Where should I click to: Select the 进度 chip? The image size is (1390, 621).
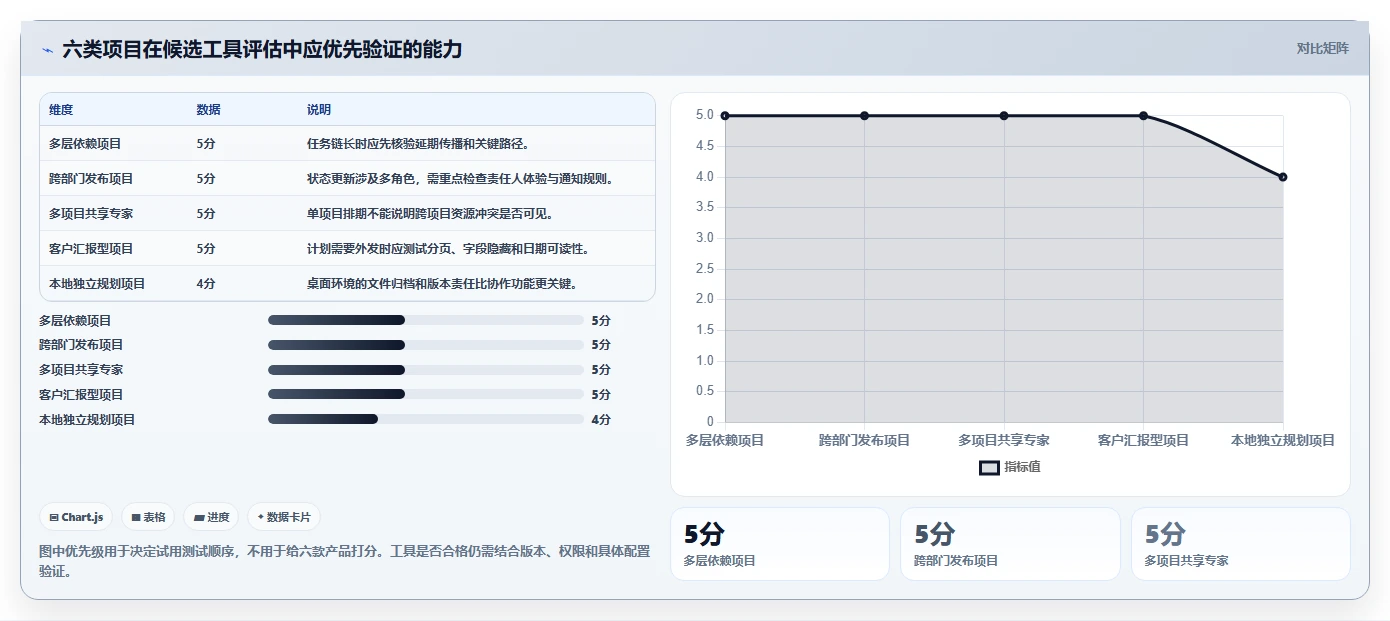coord(211,517)
